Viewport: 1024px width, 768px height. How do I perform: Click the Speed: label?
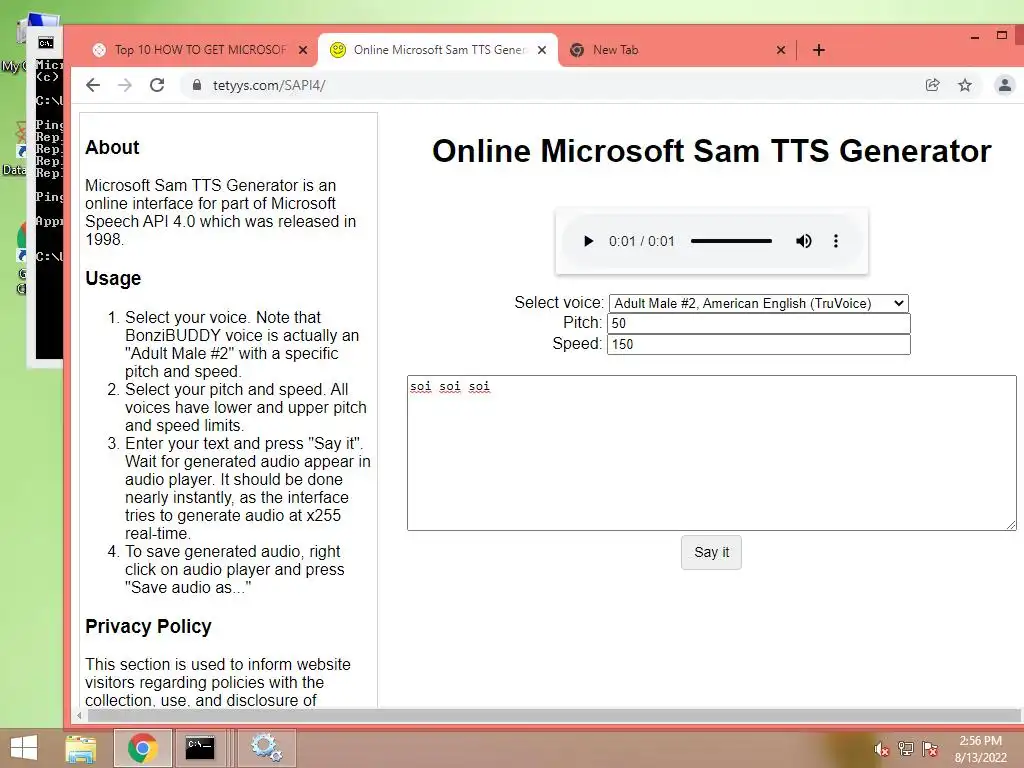click(577, 344)
